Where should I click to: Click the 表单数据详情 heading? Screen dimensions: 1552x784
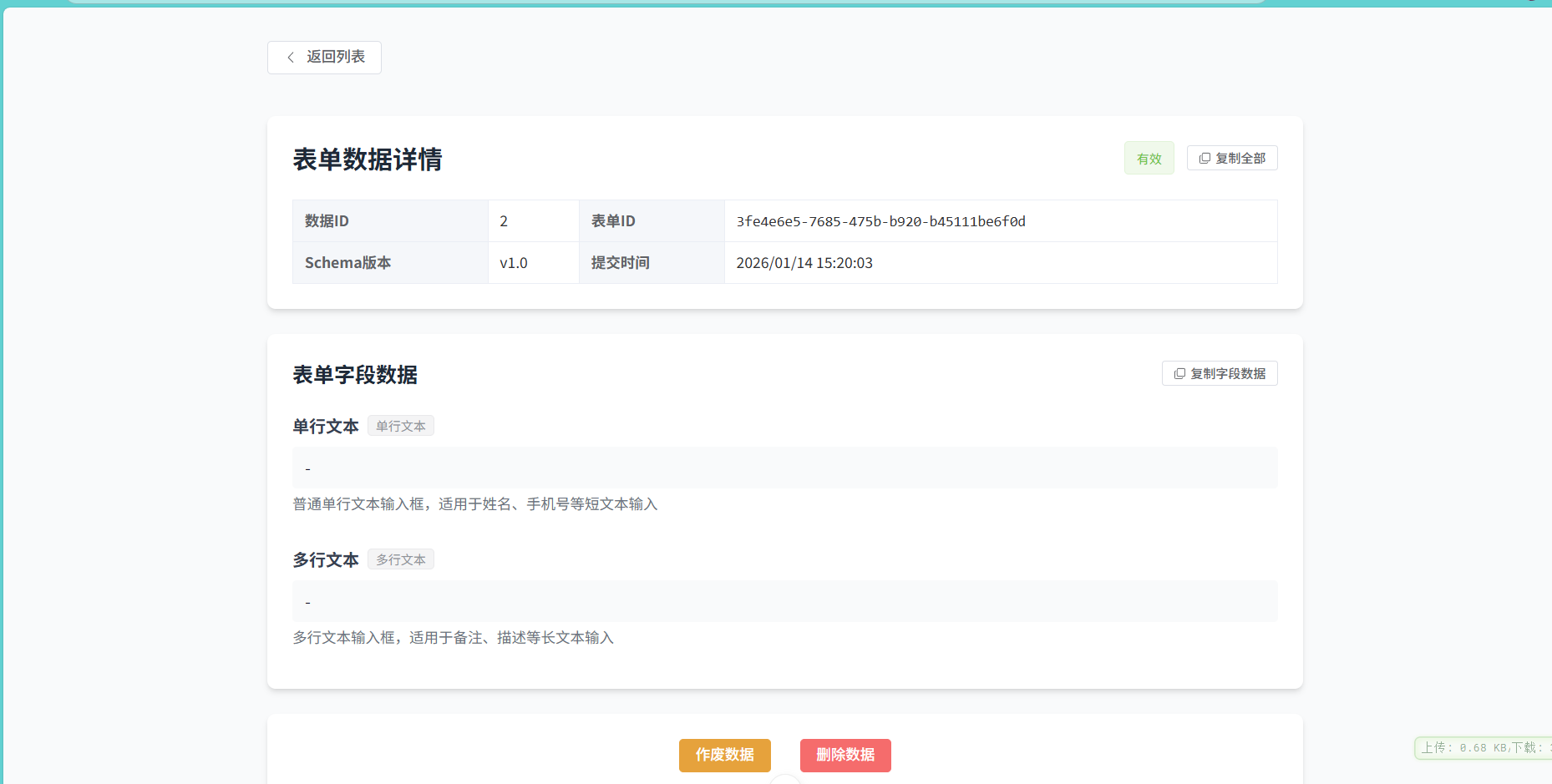tap(368, 159)
